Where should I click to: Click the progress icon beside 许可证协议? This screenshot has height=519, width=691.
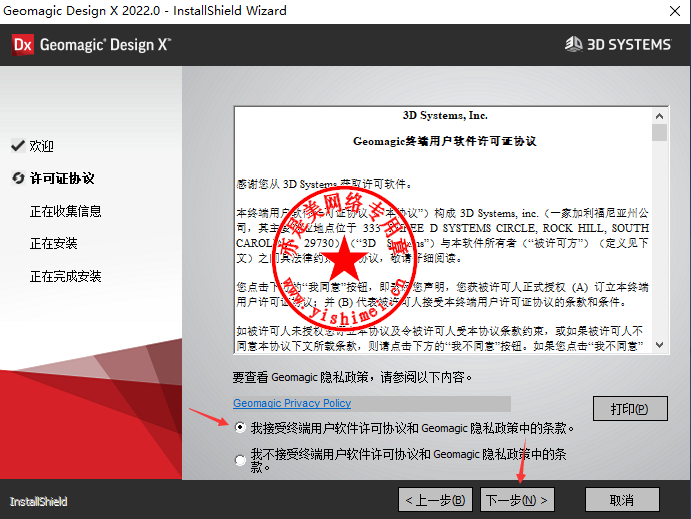18,178
